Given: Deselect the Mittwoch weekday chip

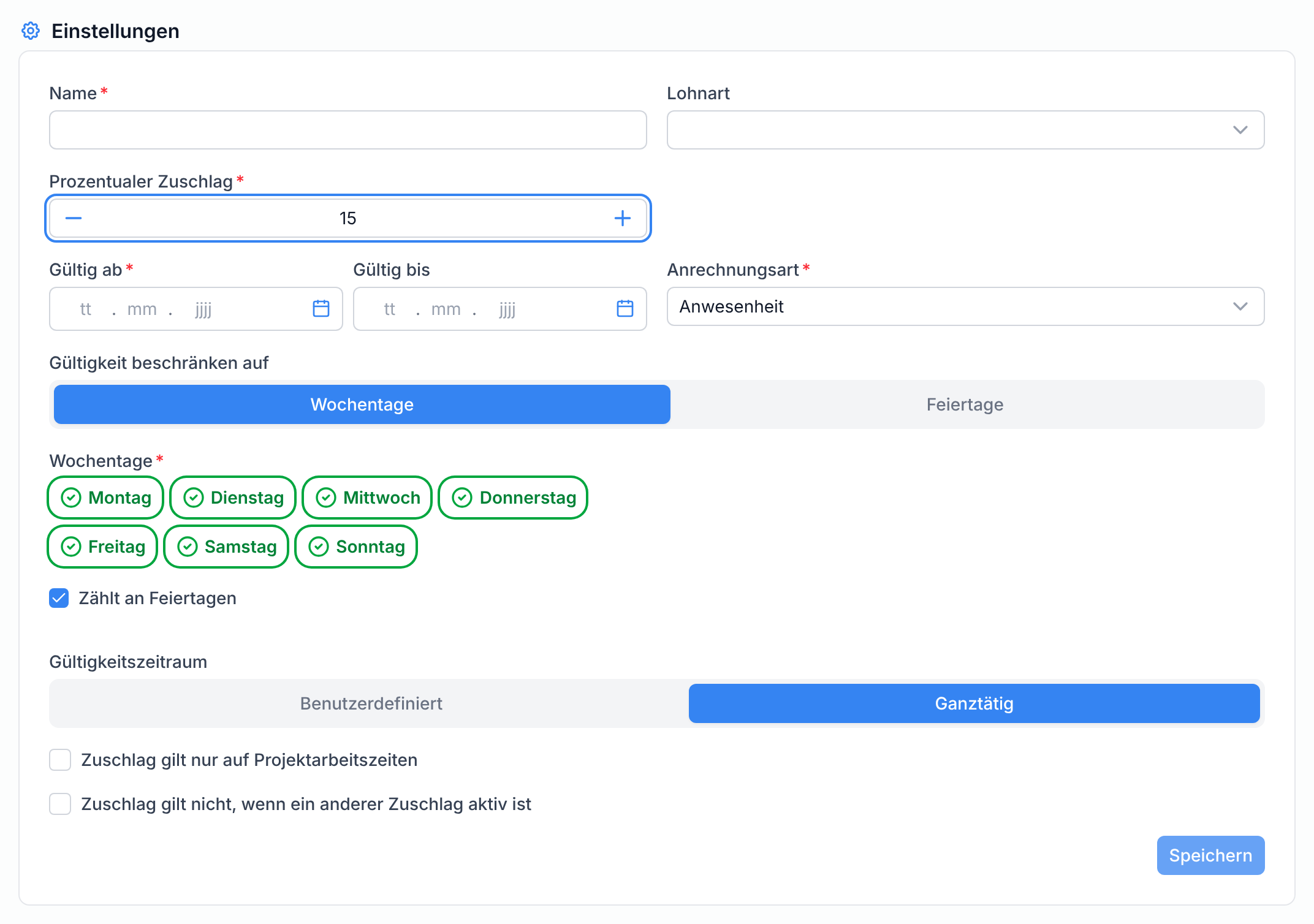Looking at the screenshot, I should [x=367, y=498].
